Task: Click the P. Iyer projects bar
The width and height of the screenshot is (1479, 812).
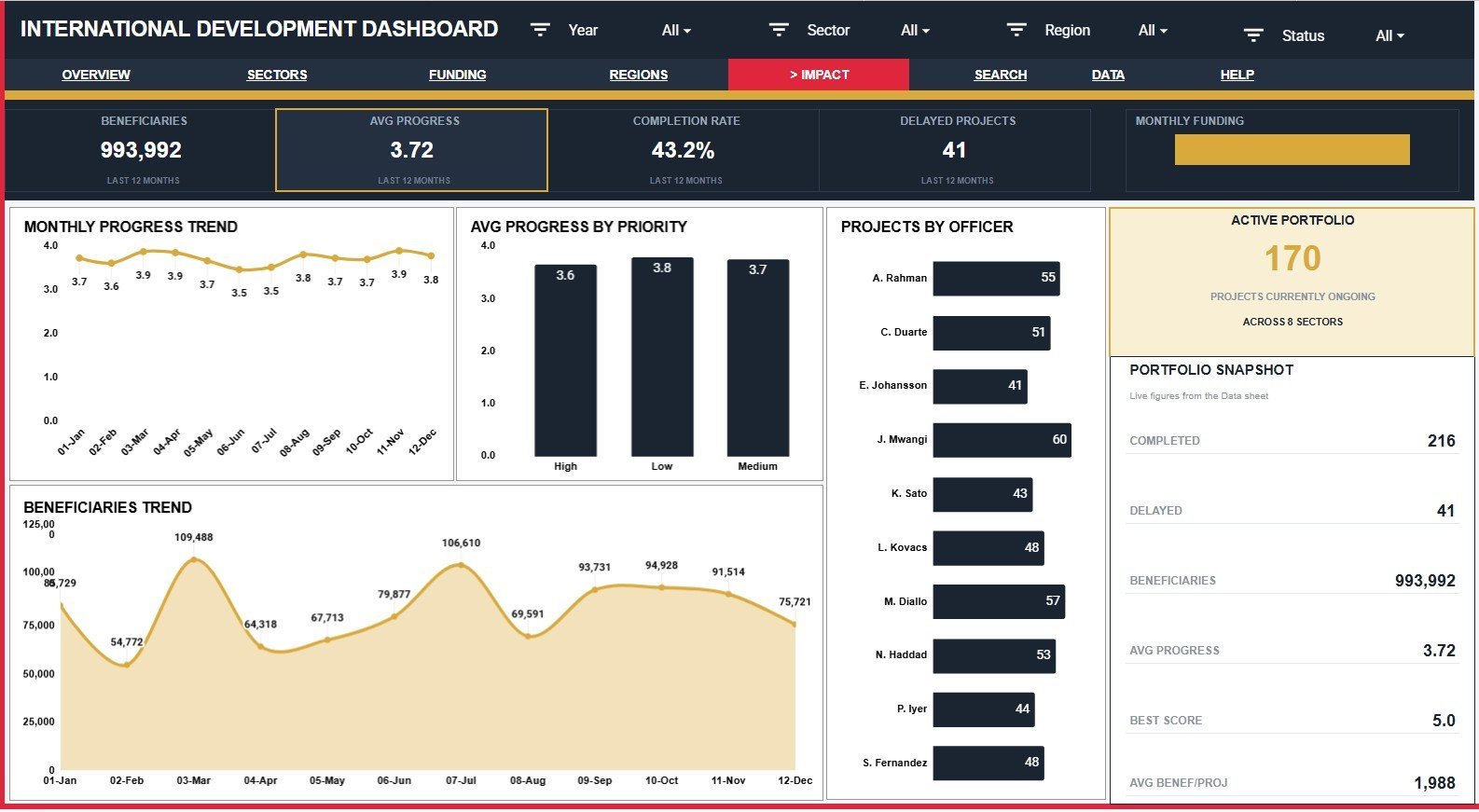Action: click(x=983, y=709)
